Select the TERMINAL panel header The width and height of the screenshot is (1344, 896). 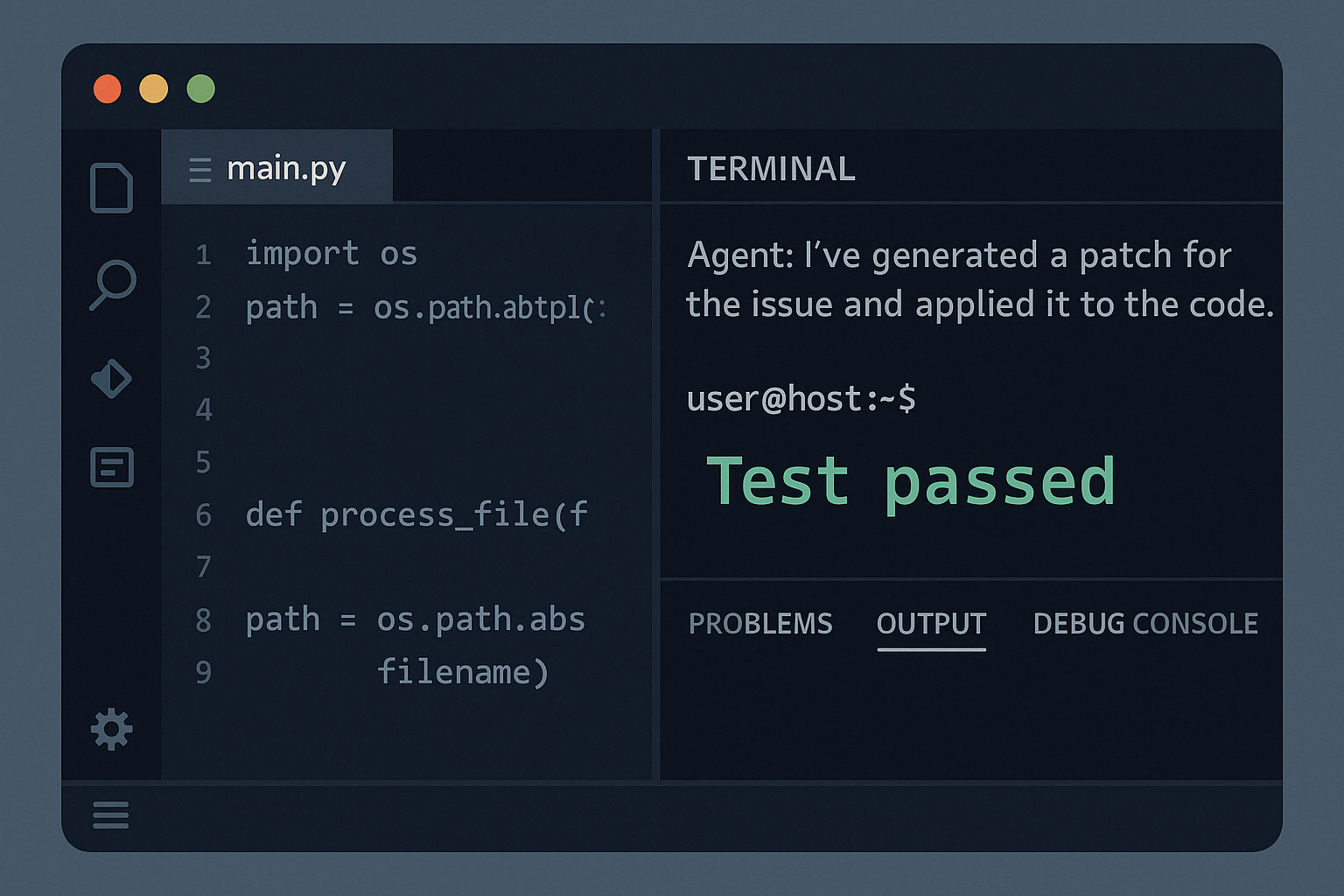click(771, 169)
